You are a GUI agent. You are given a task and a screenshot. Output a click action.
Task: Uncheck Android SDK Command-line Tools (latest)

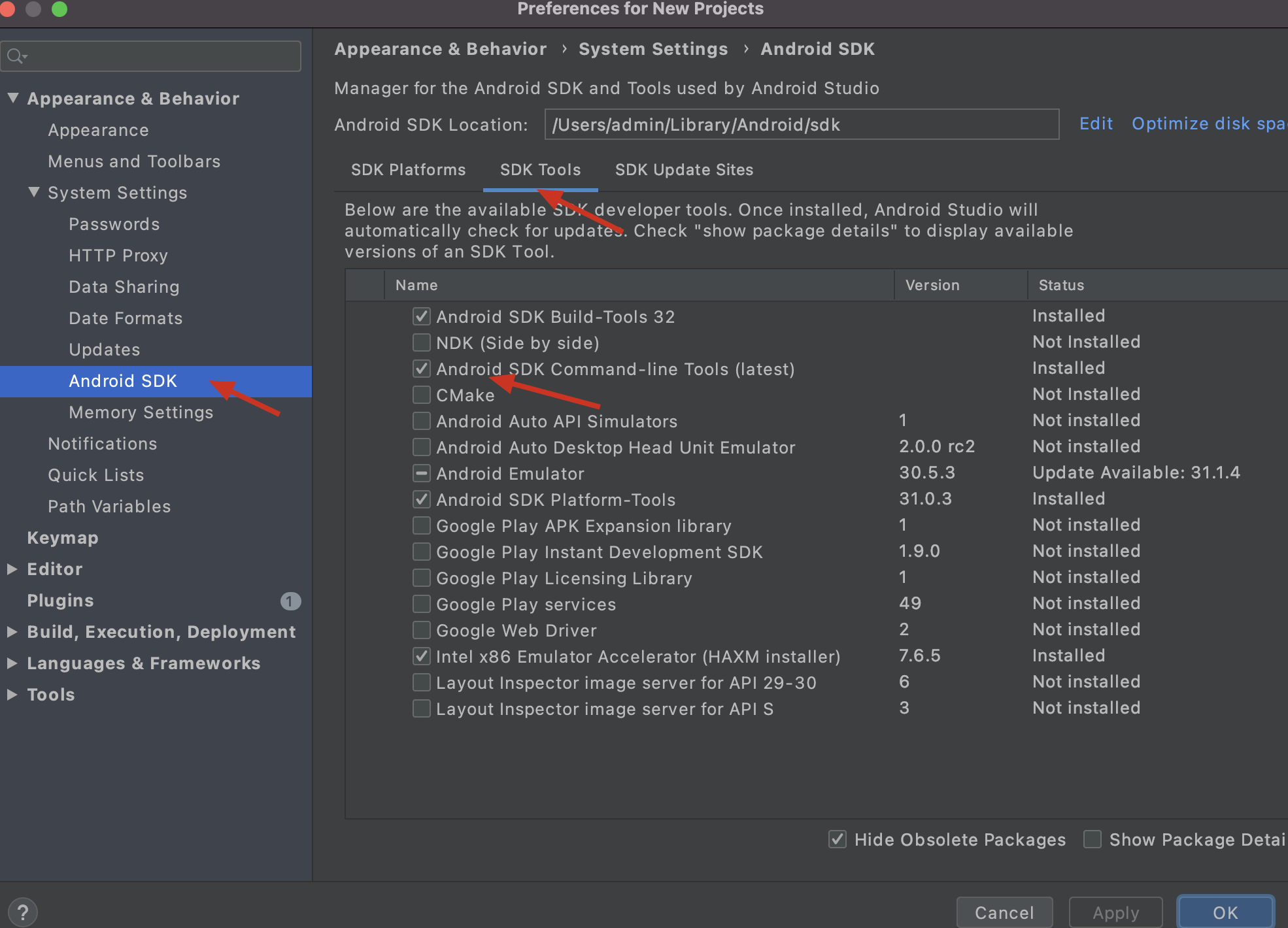[x=422, y=369]
